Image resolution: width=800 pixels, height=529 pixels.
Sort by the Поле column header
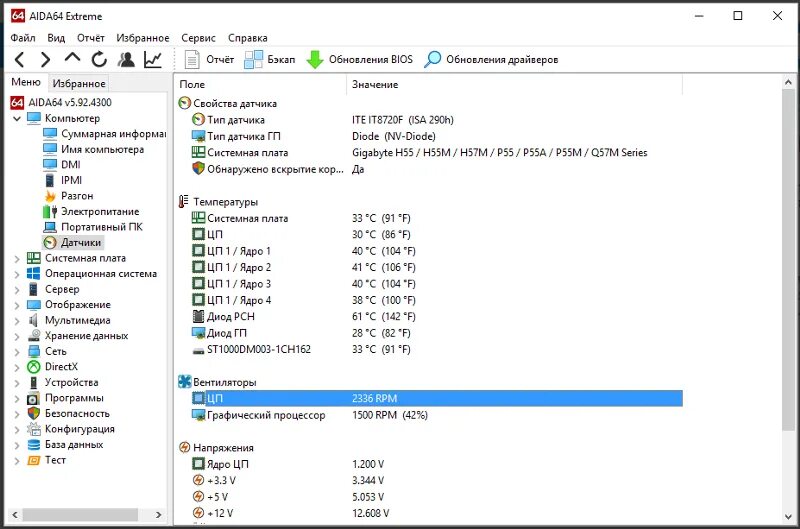[x=260, y=85]
